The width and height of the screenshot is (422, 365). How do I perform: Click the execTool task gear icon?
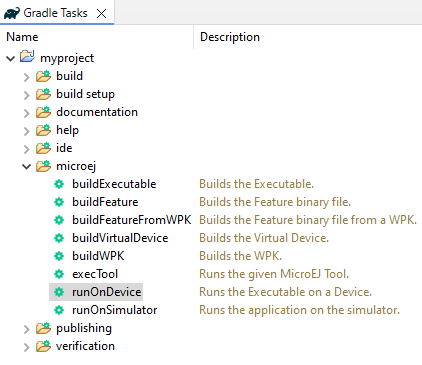[x=59, y=274]
